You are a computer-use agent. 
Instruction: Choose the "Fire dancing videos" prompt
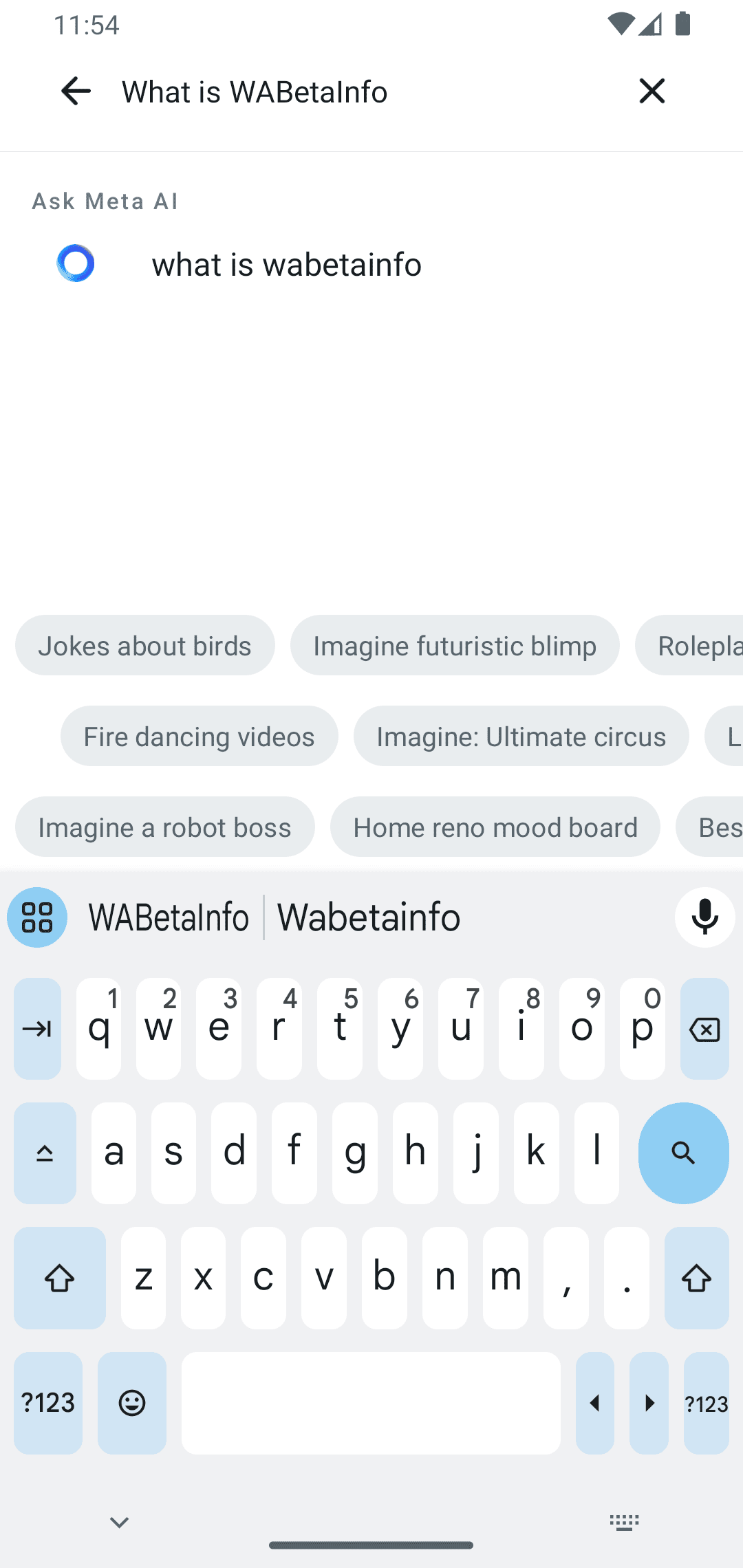coord(199,736)
